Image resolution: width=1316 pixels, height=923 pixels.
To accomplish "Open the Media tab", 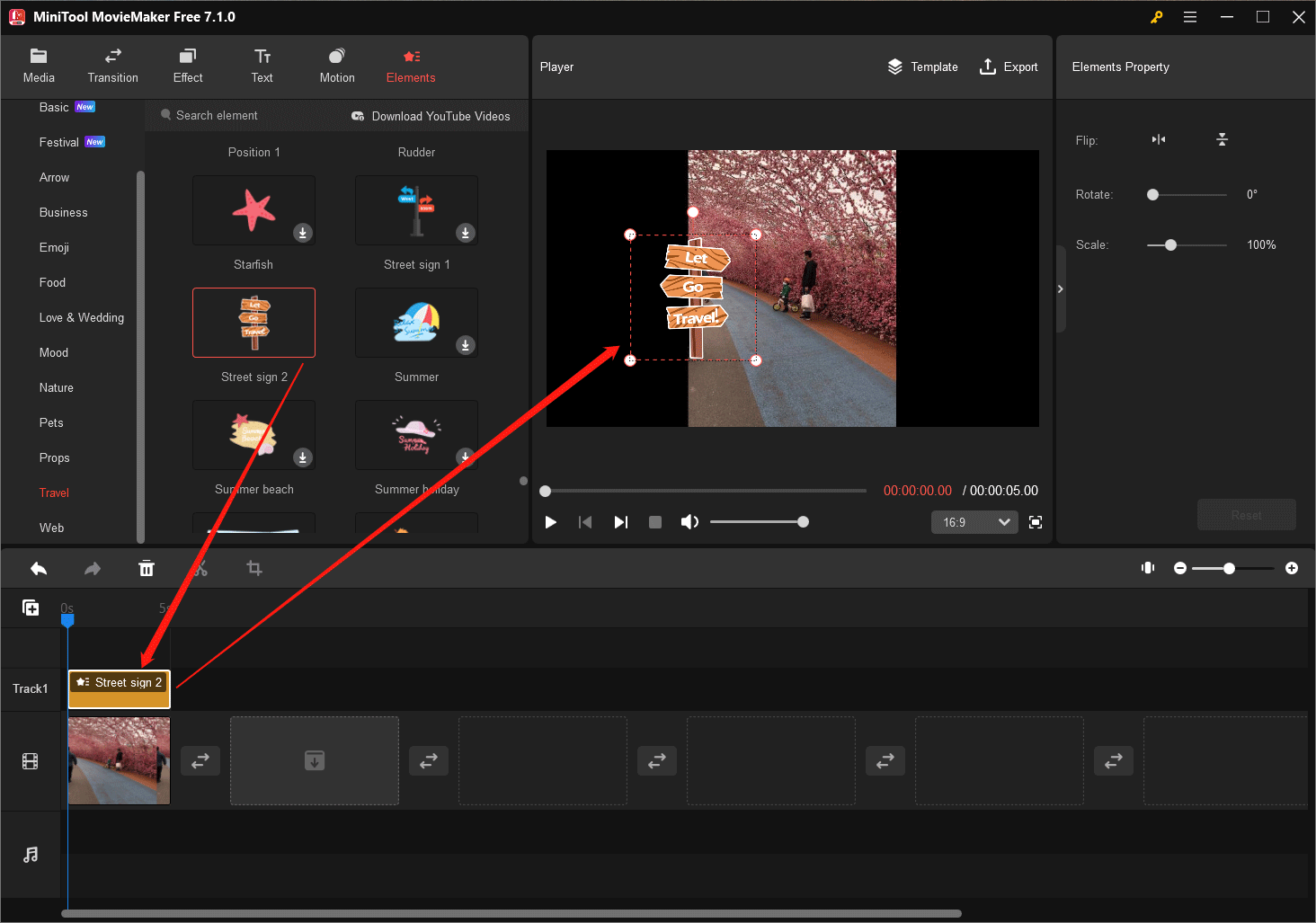I will tap(39, 67).
